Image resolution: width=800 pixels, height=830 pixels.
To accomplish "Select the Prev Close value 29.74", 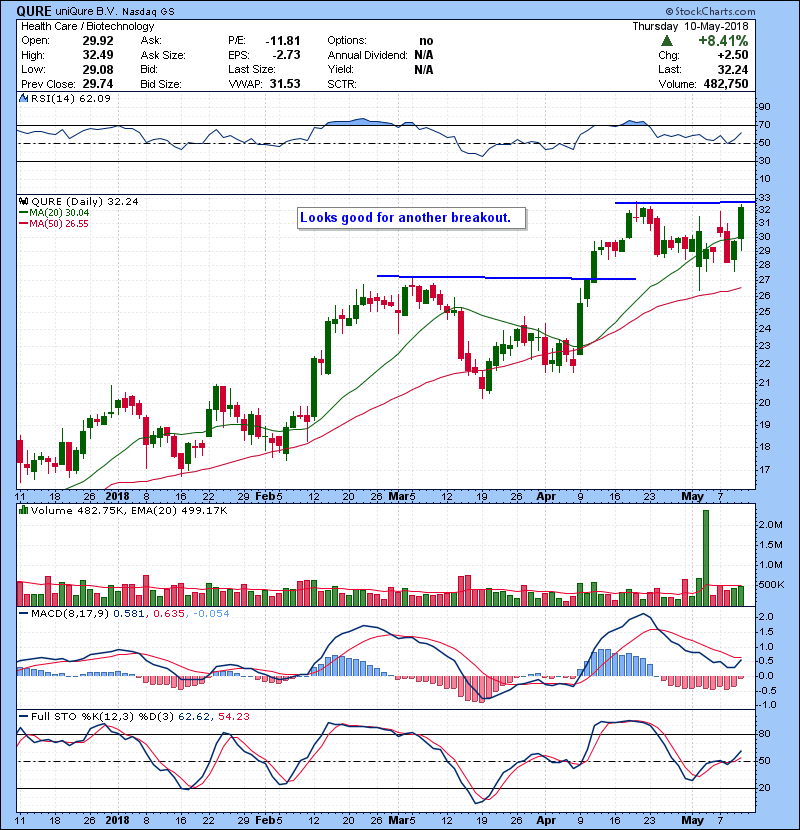I will coord(98,84).
